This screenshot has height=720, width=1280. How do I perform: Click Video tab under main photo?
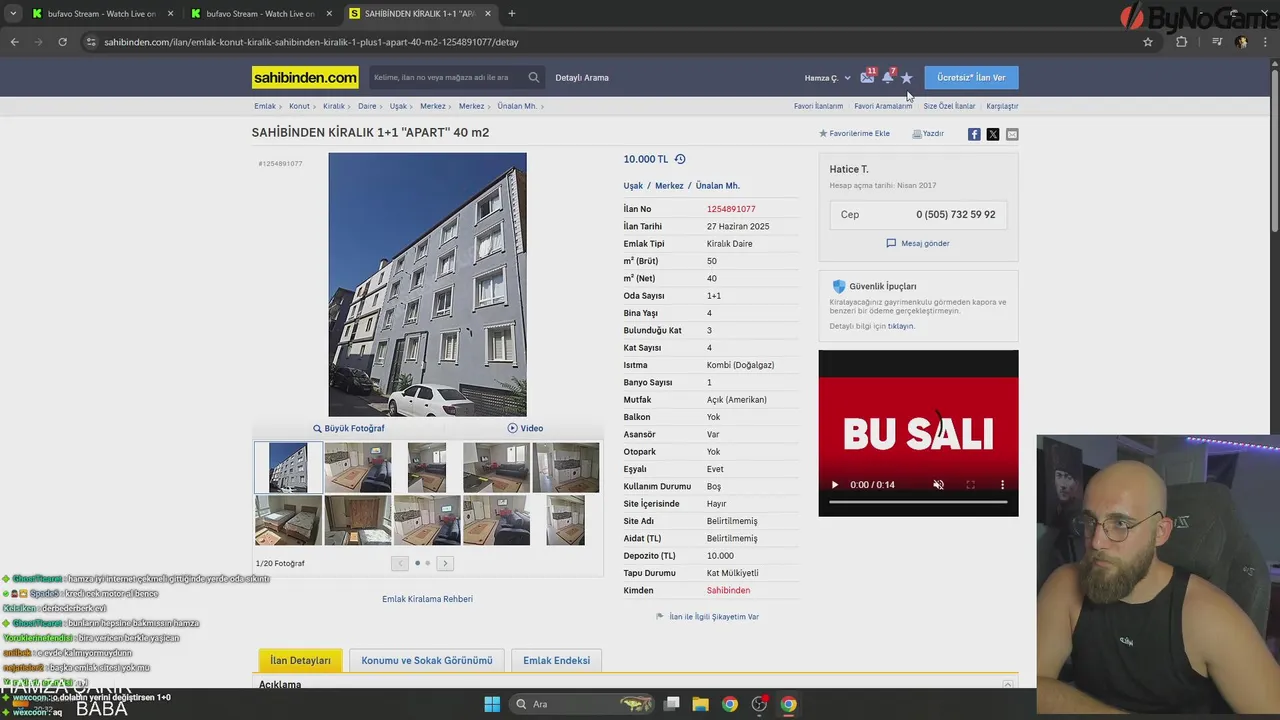(525, 428)
